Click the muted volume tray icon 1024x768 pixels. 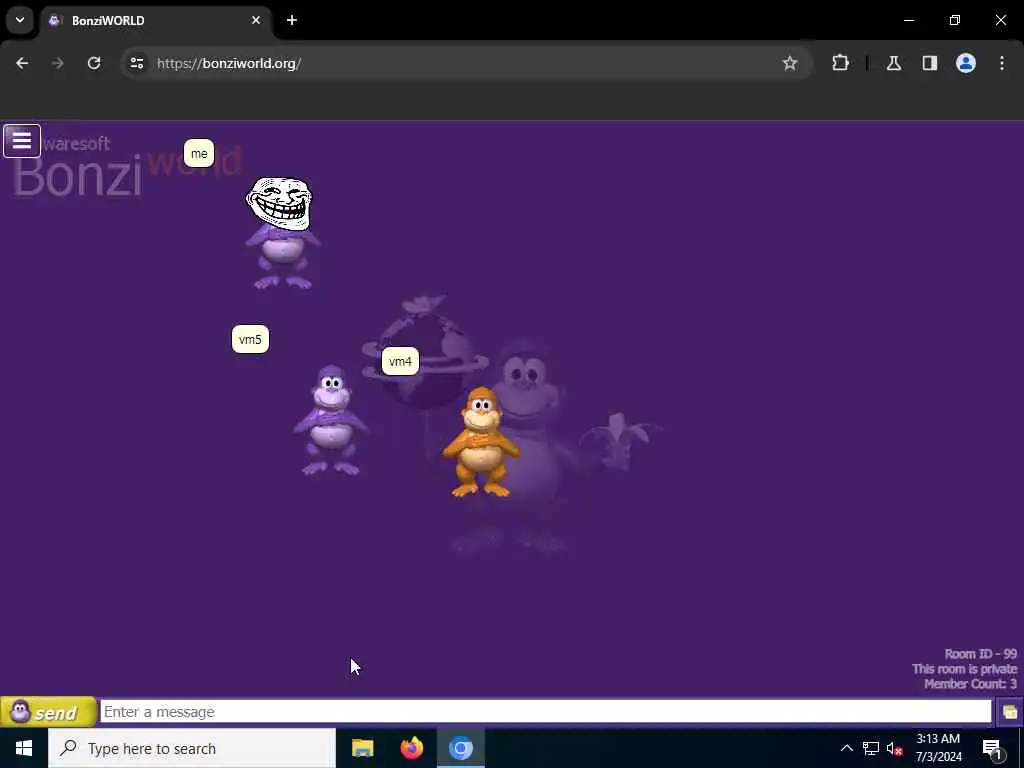click(895, 748)
